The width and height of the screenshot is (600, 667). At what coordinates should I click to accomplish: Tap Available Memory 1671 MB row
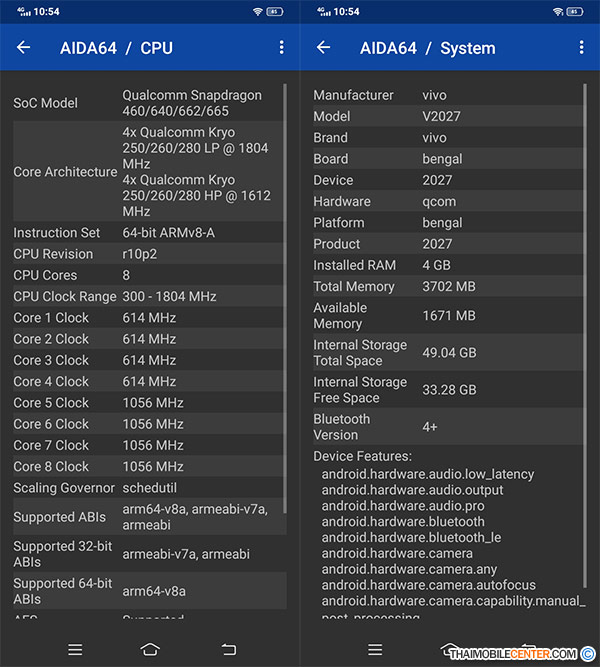pos(448,315)
